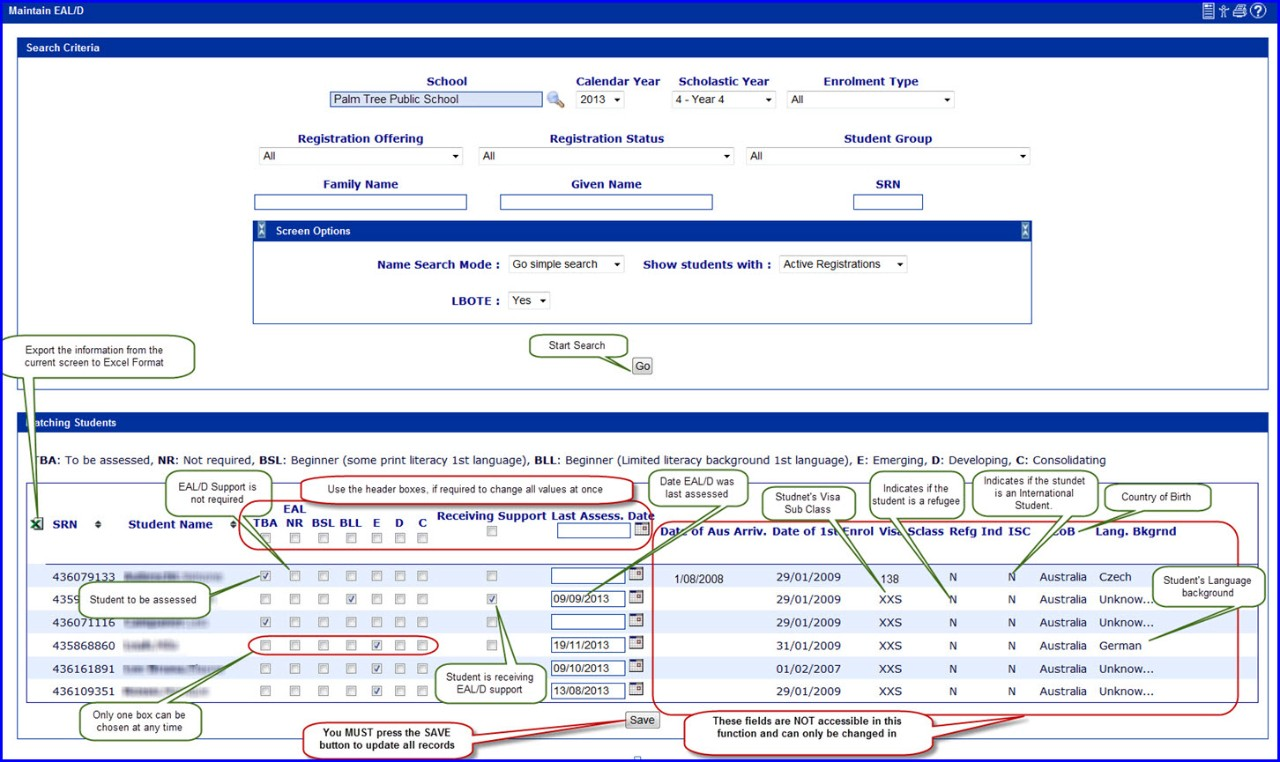This screenshot has width=1280, height=762.
Task: Untick TBA for student 436071116
Action: pyautogui.click(x=265, y=622)
